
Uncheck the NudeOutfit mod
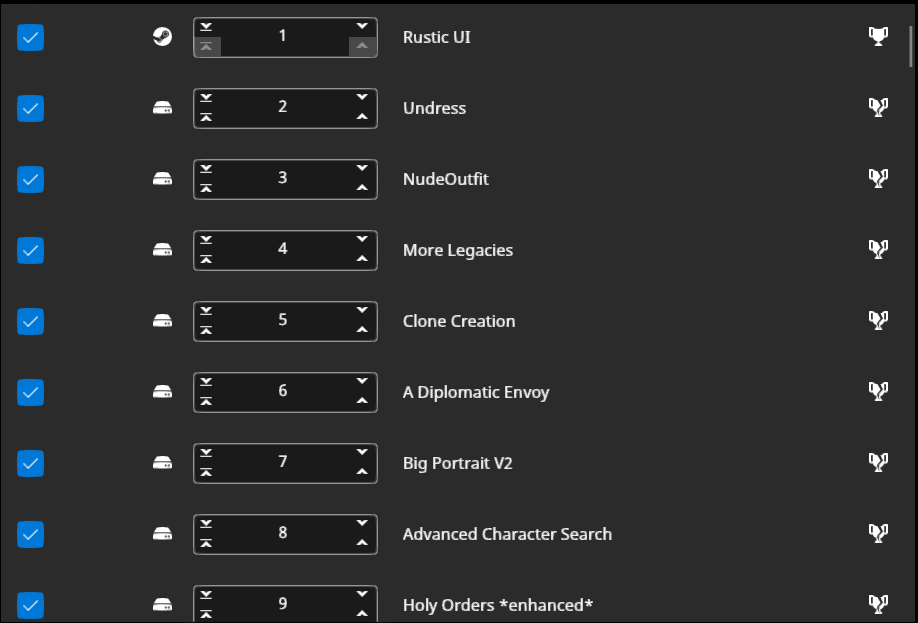[x=30, y=179]
